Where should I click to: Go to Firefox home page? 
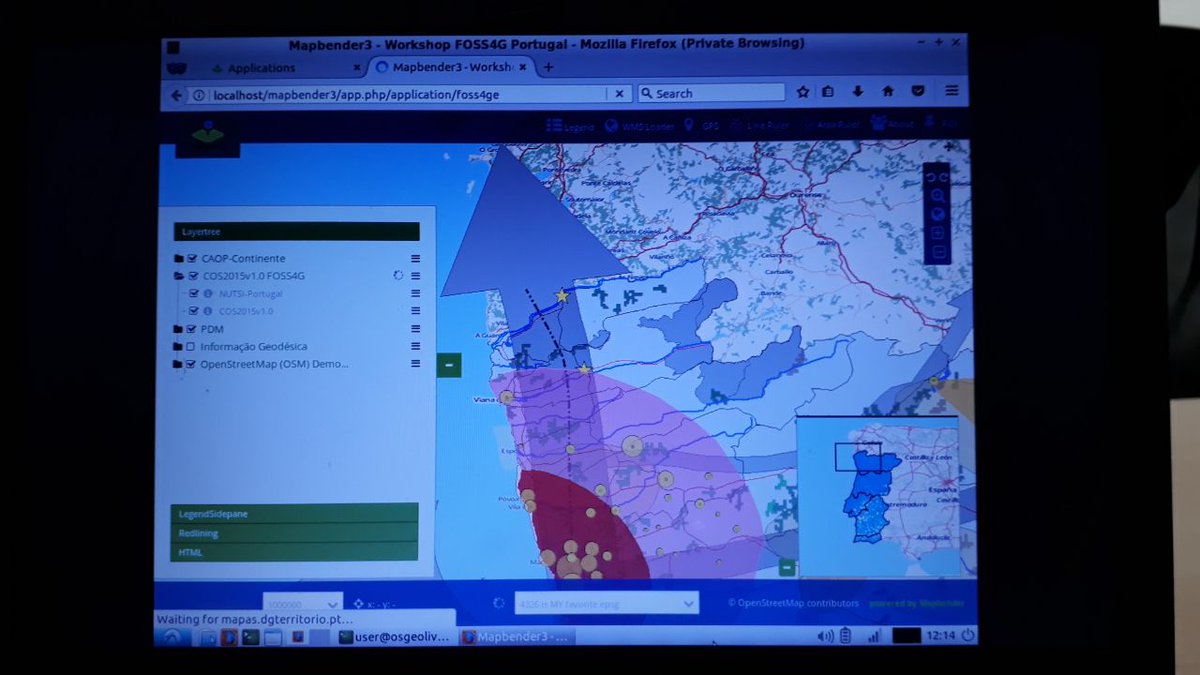click(x=887, y=92)
